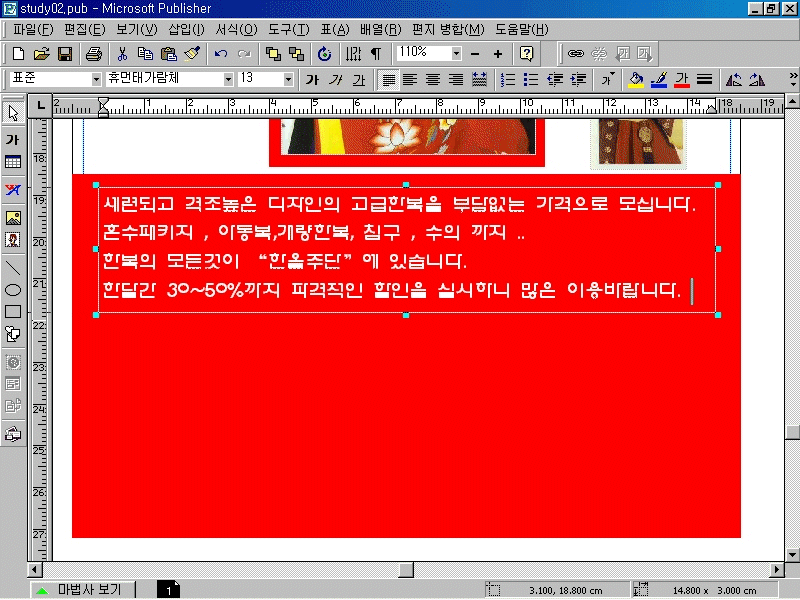Expand the font size dropdown 13
Screen dimensions: 800x600
288,79
